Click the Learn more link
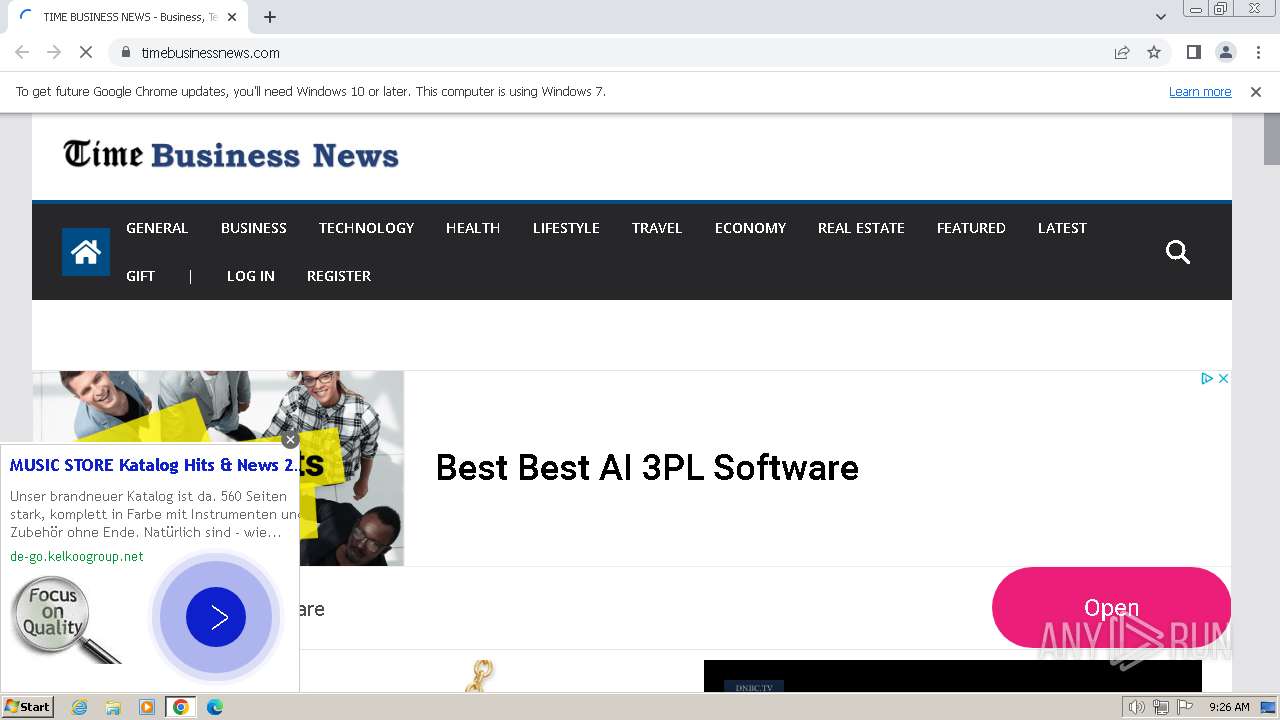The width and height of the screenshot is (1280, 720). pyautogui.click(x=1200, y=91)
